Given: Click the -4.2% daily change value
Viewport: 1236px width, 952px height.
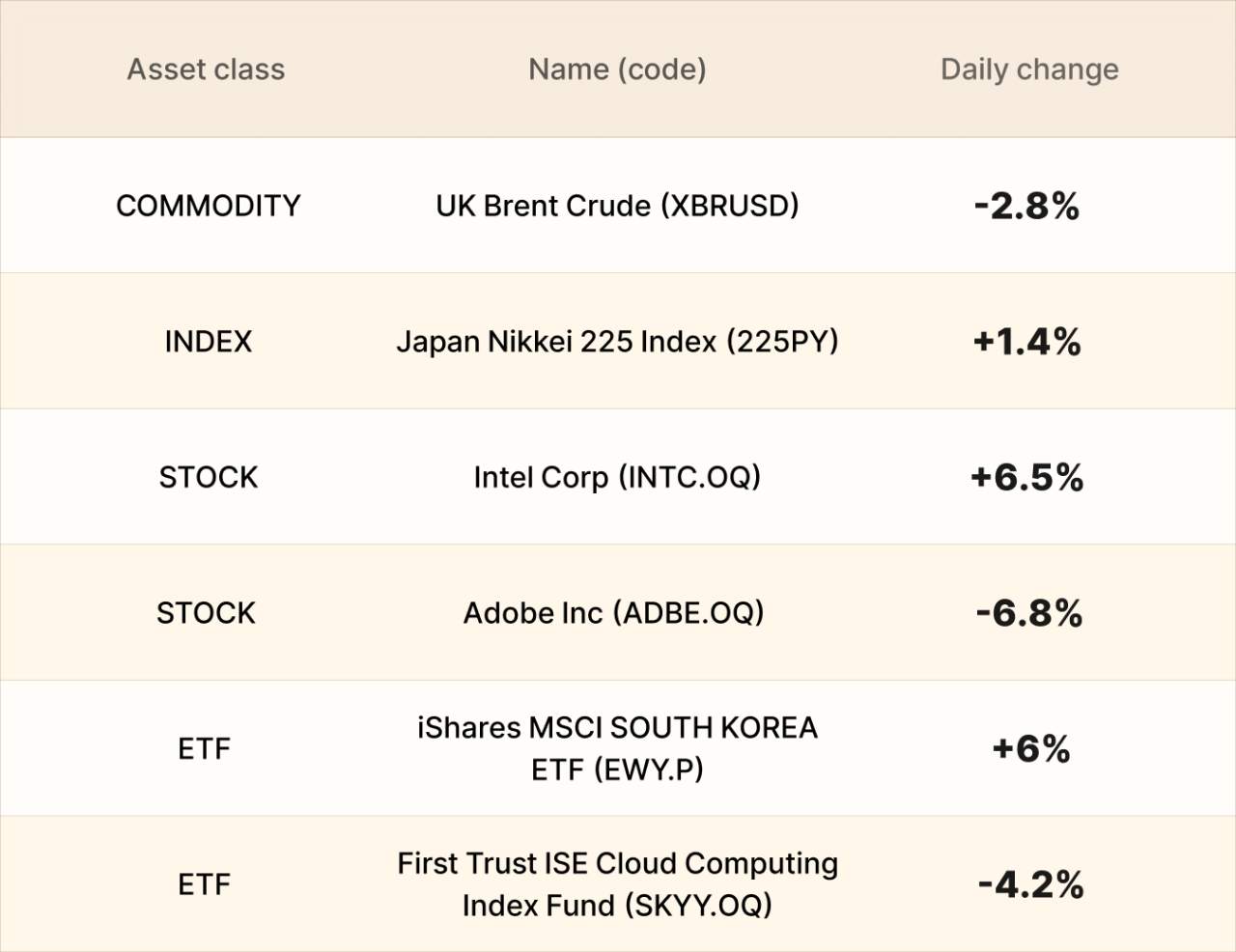Looking at the screenshot, I should coord(1030,884).
